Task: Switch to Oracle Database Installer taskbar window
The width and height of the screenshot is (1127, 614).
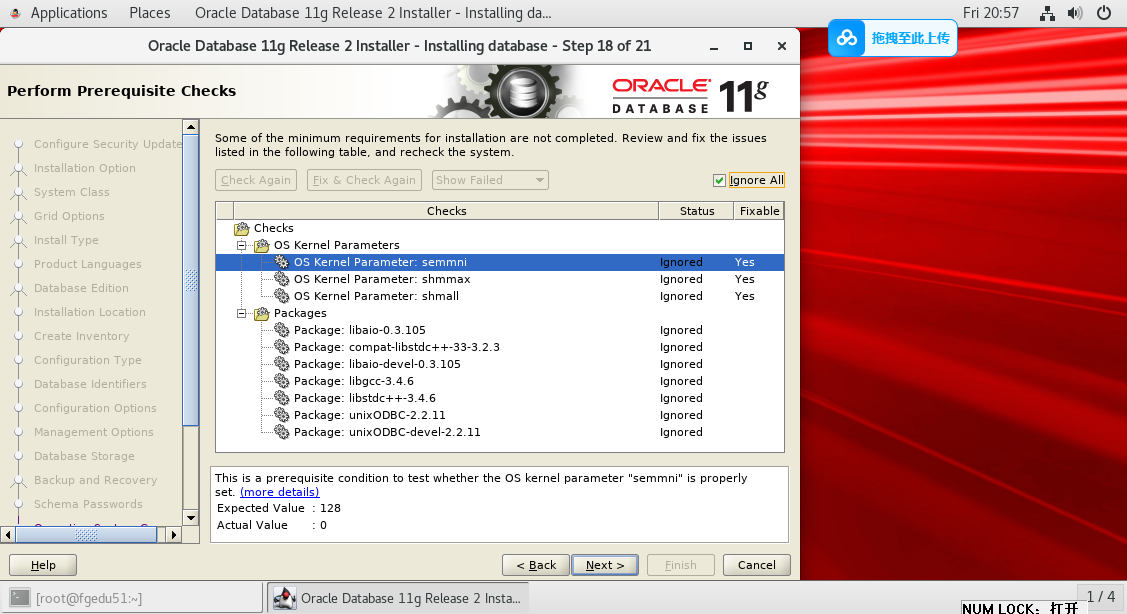Action: click(x=398, y=597)
